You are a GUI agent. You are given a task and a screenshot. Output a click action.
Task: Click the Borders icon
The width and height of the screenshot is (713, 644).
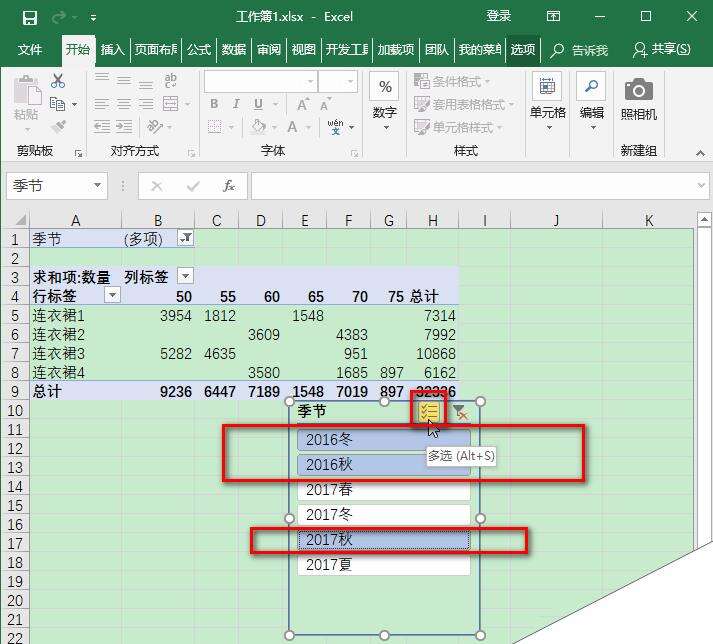(x=215, y=126)
